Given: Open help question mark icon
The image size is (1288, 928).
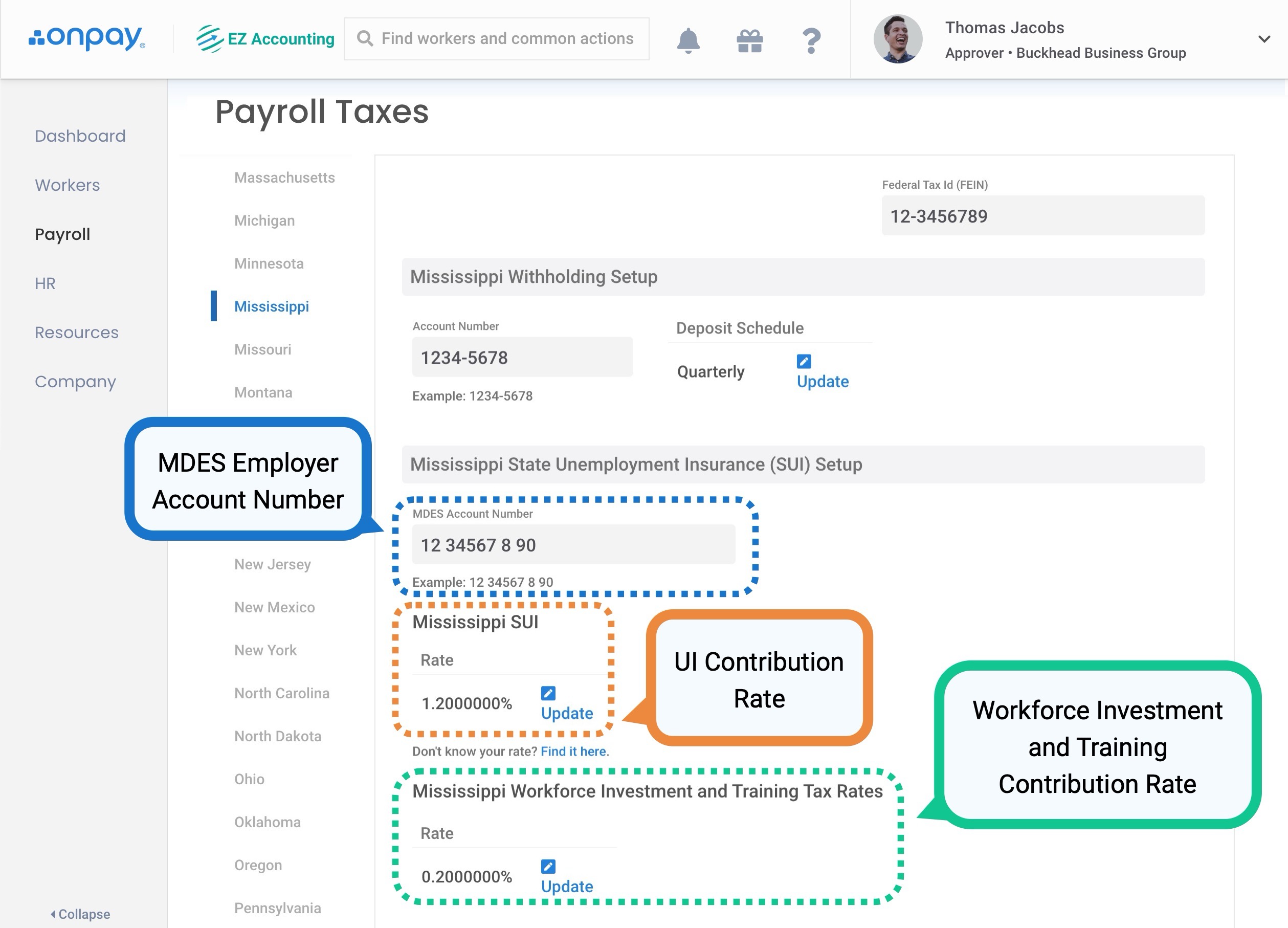Looking at the screenshot, I should 811,40.
